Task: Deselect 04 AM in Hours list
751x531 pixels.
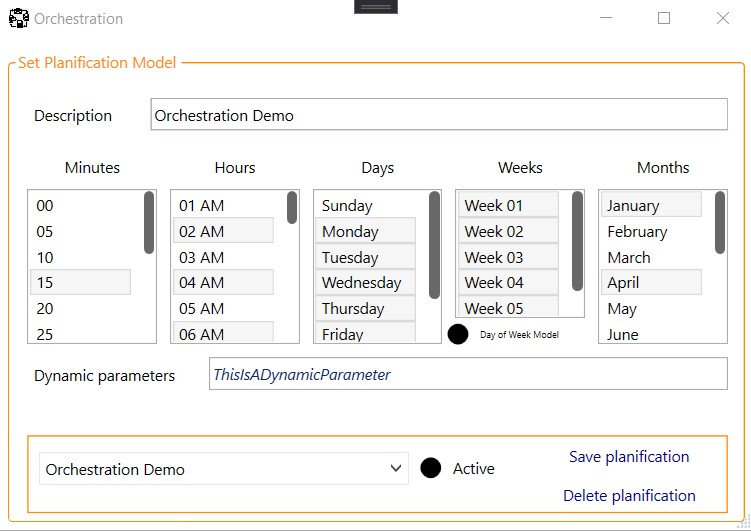Action: [x=223, y=282]
